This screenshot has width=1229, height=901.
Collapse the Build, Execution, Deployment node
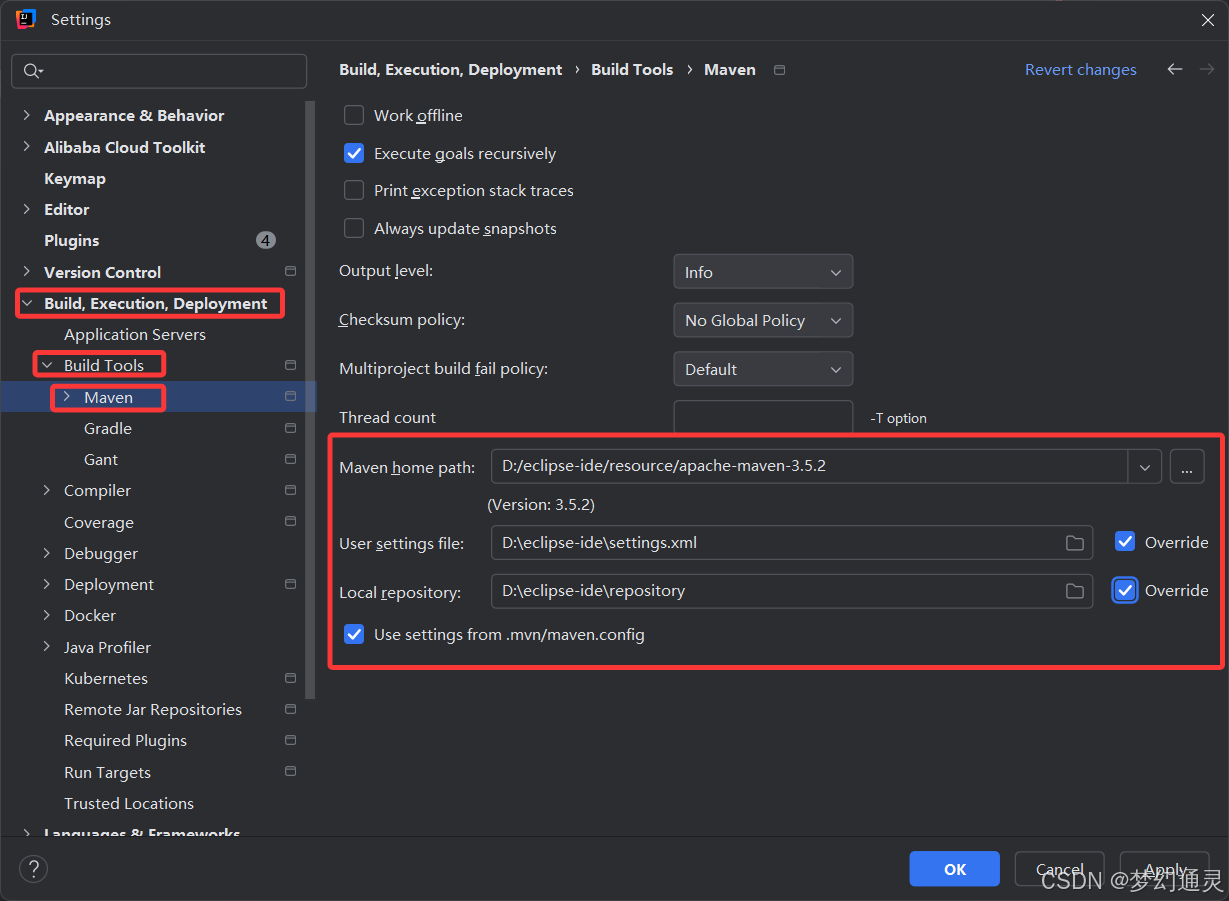point(27,303)
